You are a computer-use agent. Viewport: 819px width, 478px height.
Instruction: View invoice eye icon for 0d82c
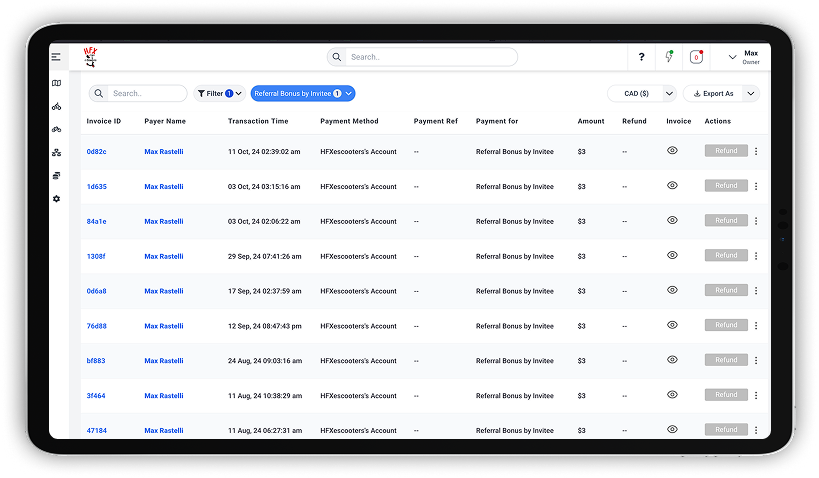coord(672,150)
